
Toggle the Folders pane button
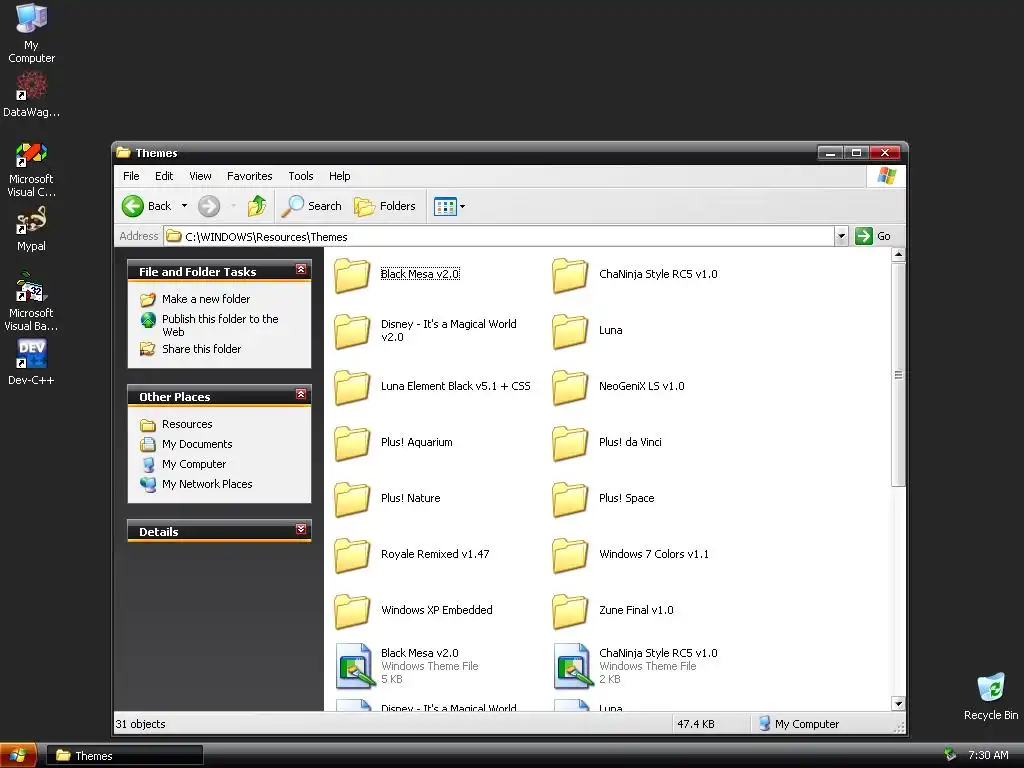tap(385, 206)
